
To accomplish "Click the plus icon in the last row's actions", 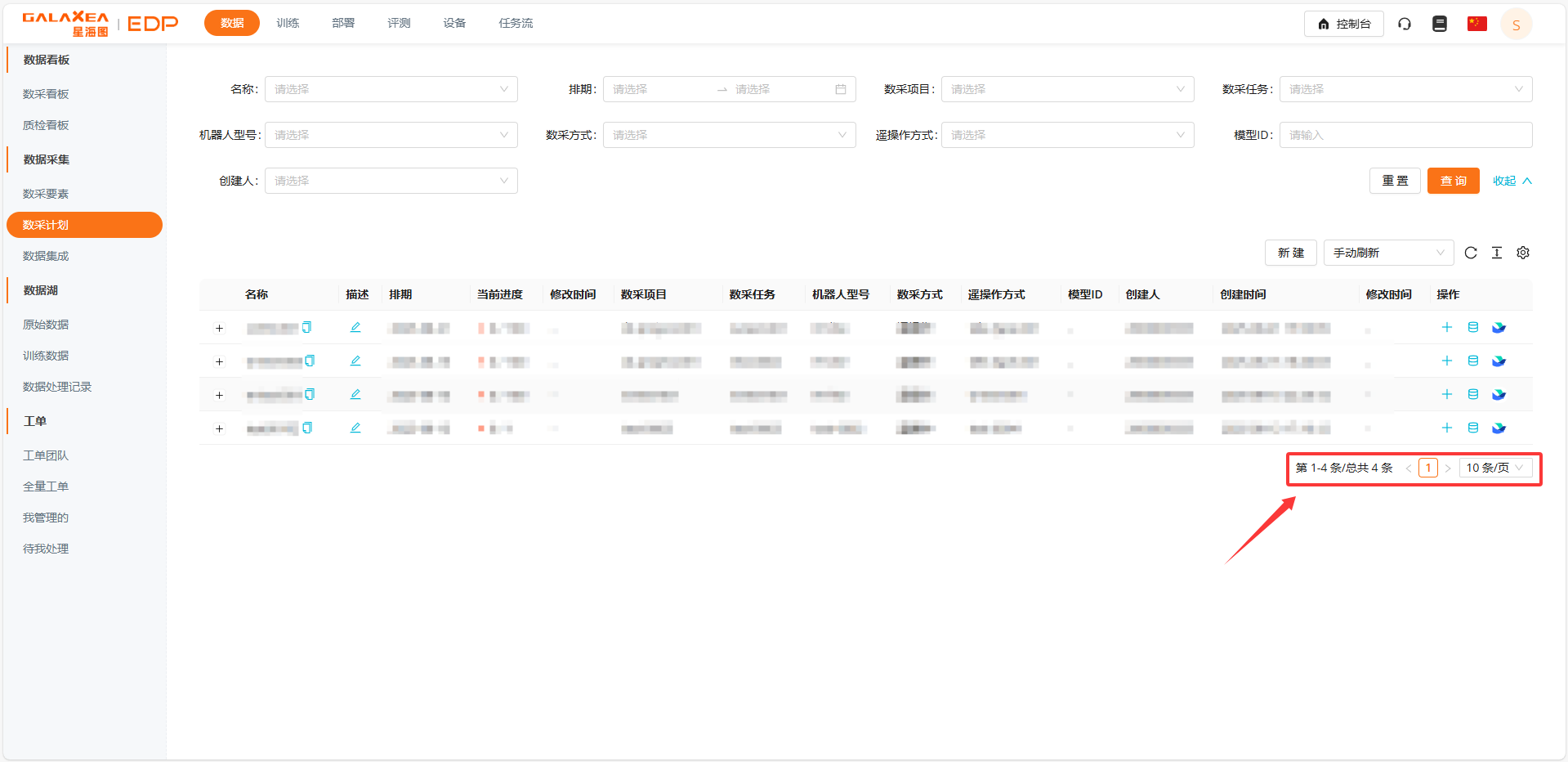I will 1446,427.
